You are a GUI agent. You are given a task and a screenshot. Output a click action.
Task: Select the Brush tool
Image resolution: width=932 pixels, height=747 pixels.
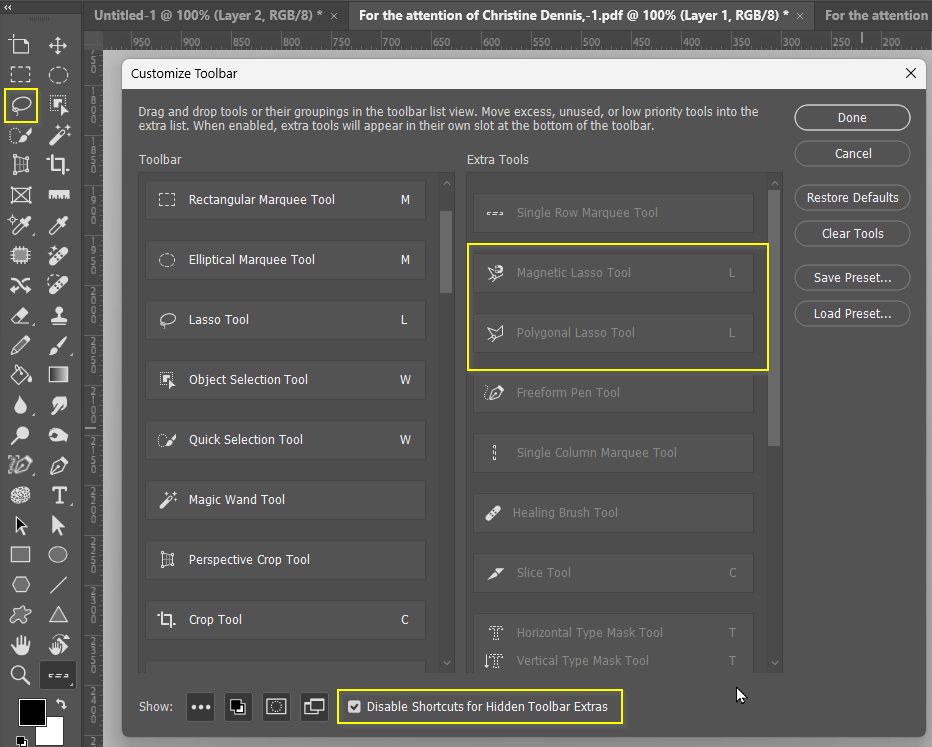click(57, 344)
